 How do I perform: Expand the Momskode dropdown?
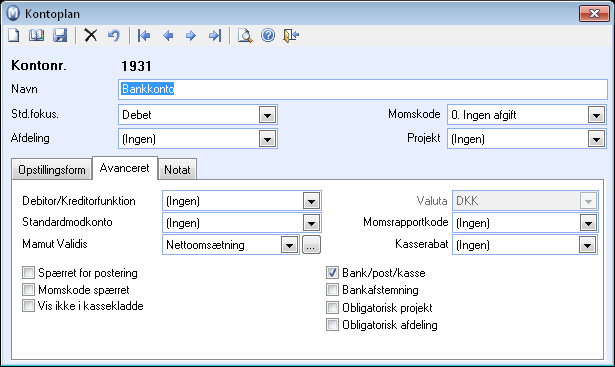click(x=596, y=115)
